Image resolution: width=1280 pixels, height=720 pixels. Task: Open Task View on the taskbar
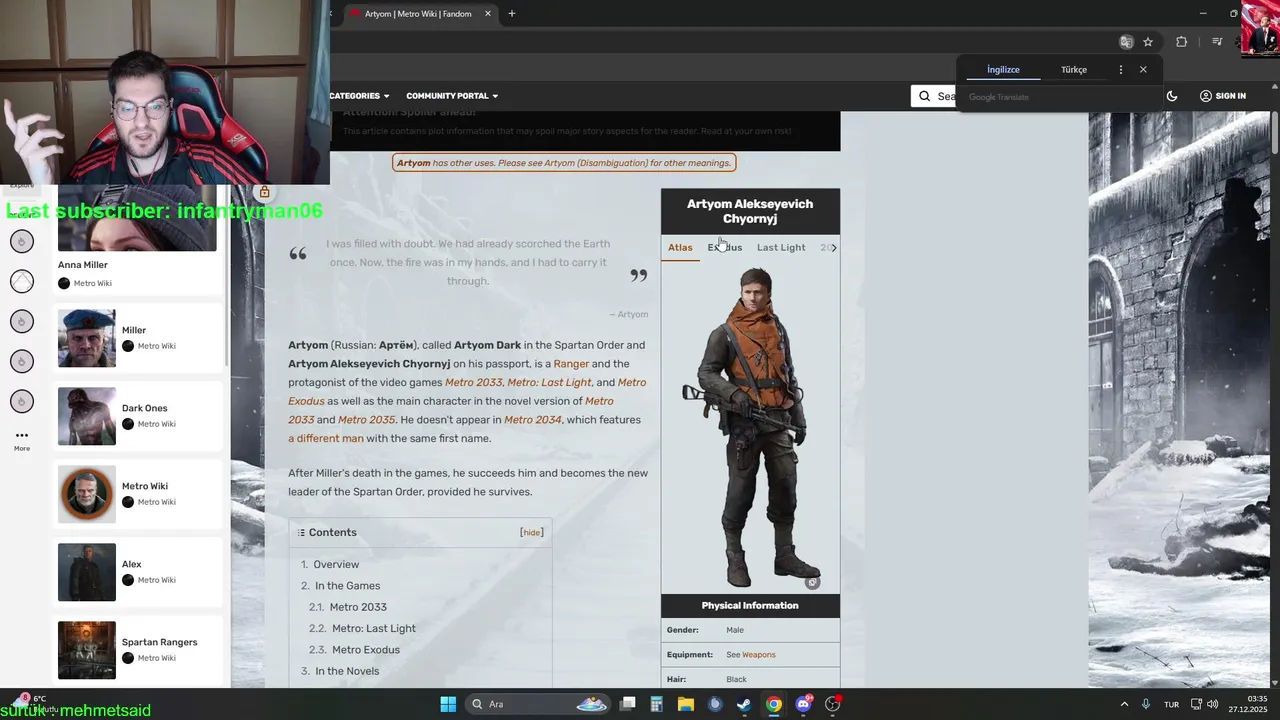coord(627,704)
